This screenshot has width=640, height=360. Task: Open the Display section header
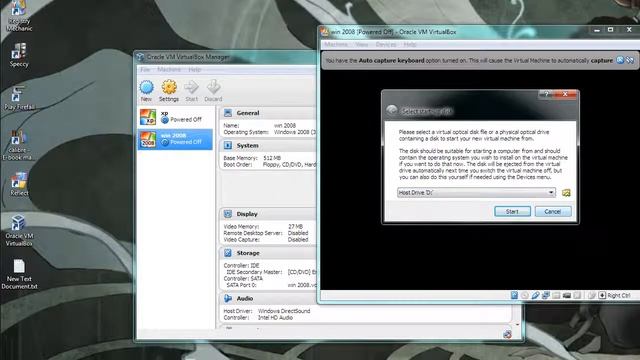point(247,214)
